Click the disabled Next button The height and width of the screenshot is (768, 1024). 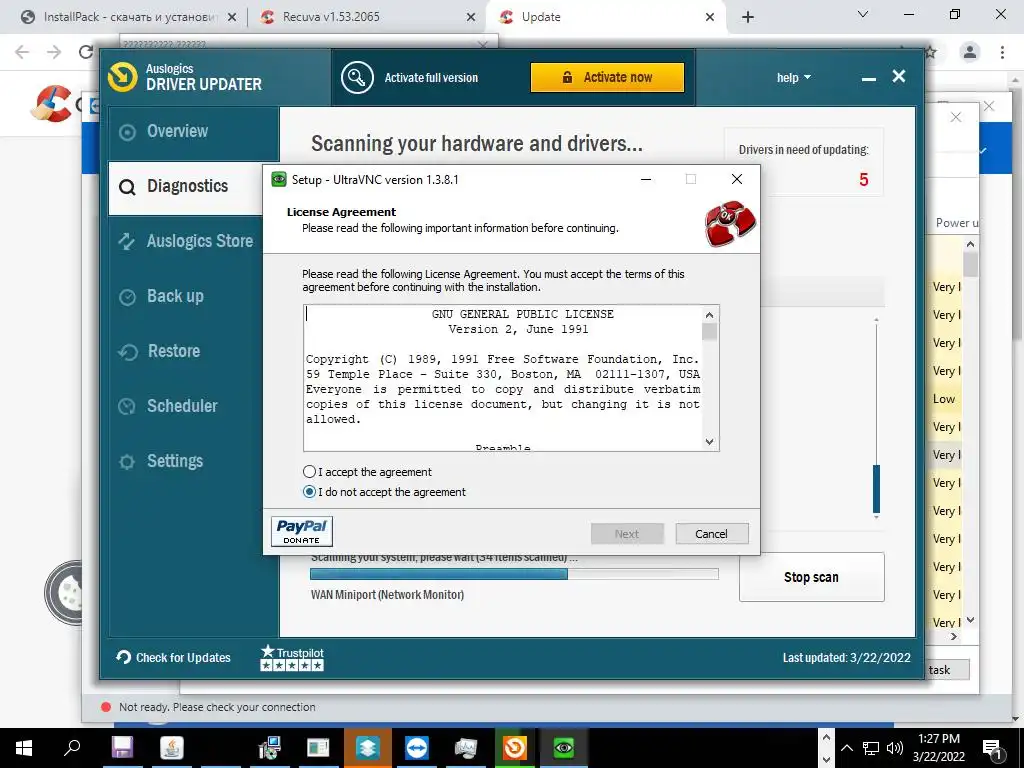click(627, 534)
